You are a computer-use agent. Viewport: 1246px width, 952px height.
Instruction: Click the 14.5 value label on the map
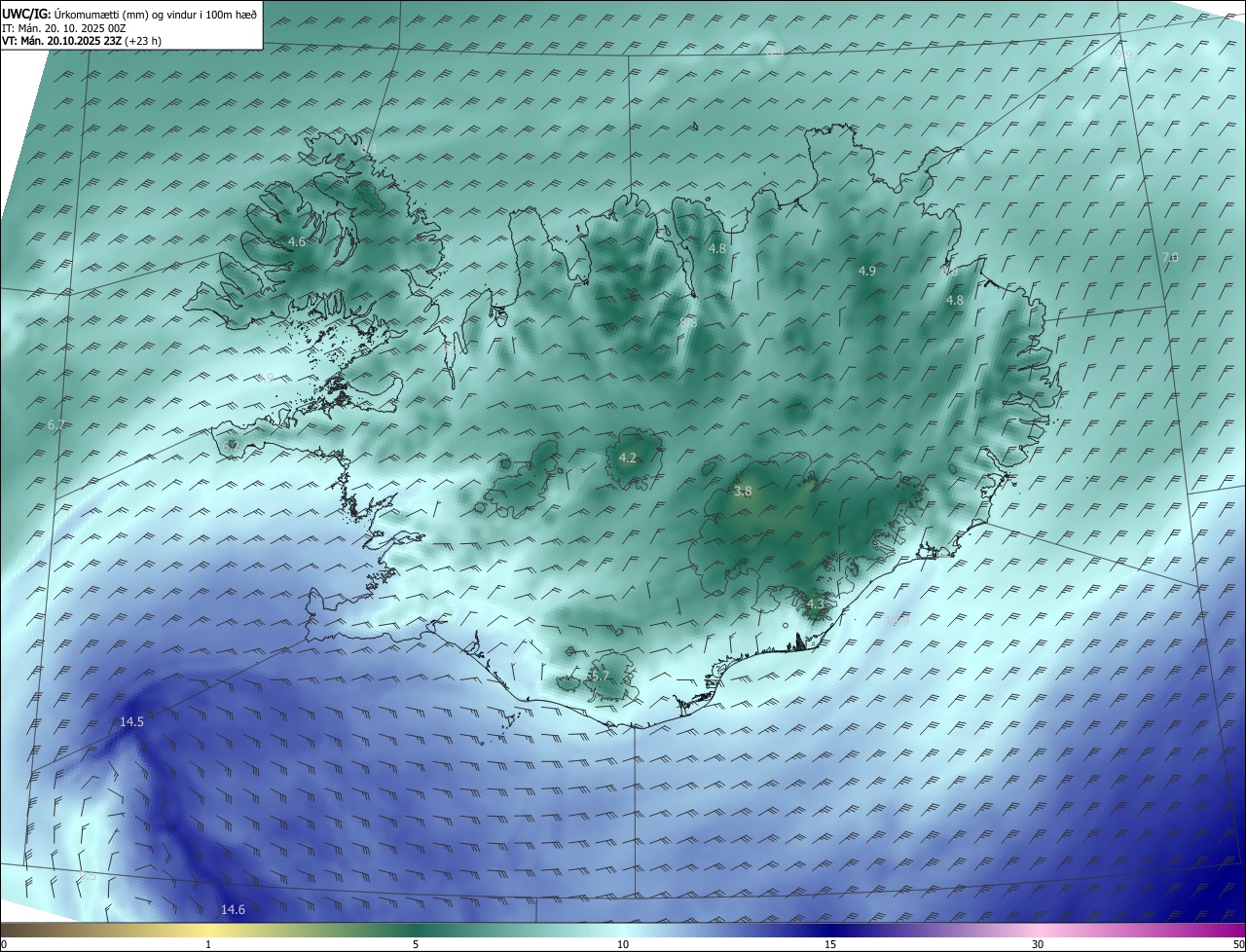pyautogui.click(x=131, y=721)
